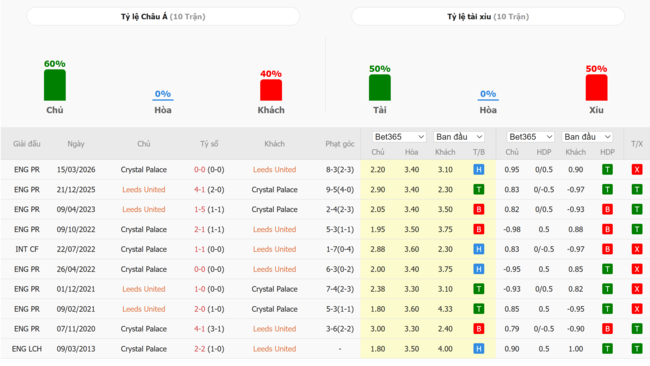Click the Giải đấu column header
Image resolution: width=650 pixels, height=366 pixels.
(27, 144)
